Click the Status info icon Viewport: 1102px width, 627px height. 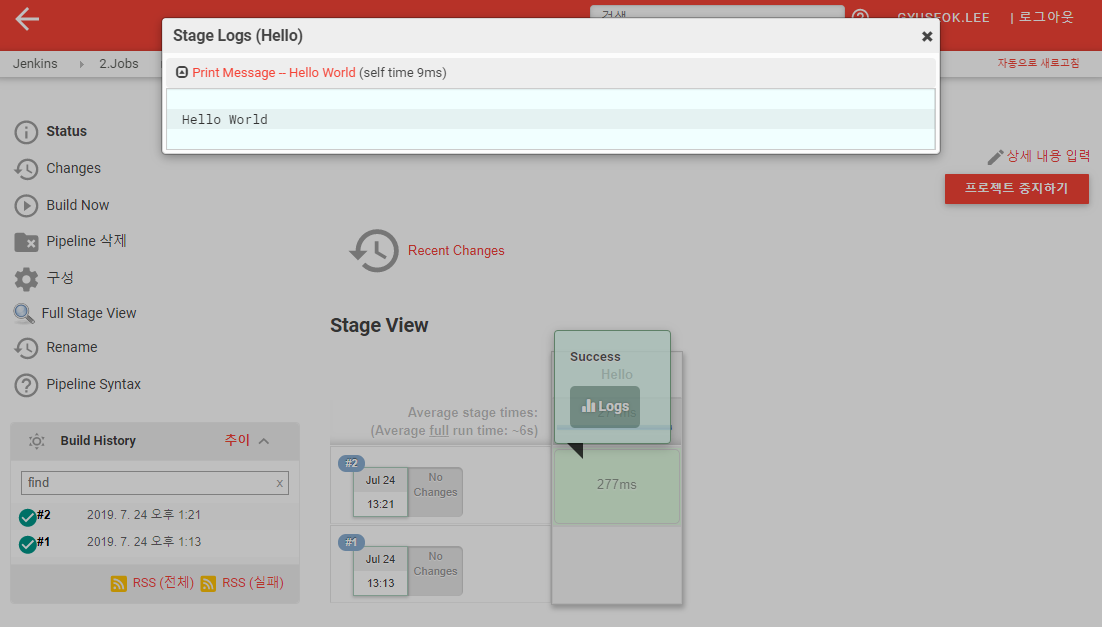[26, 132]
